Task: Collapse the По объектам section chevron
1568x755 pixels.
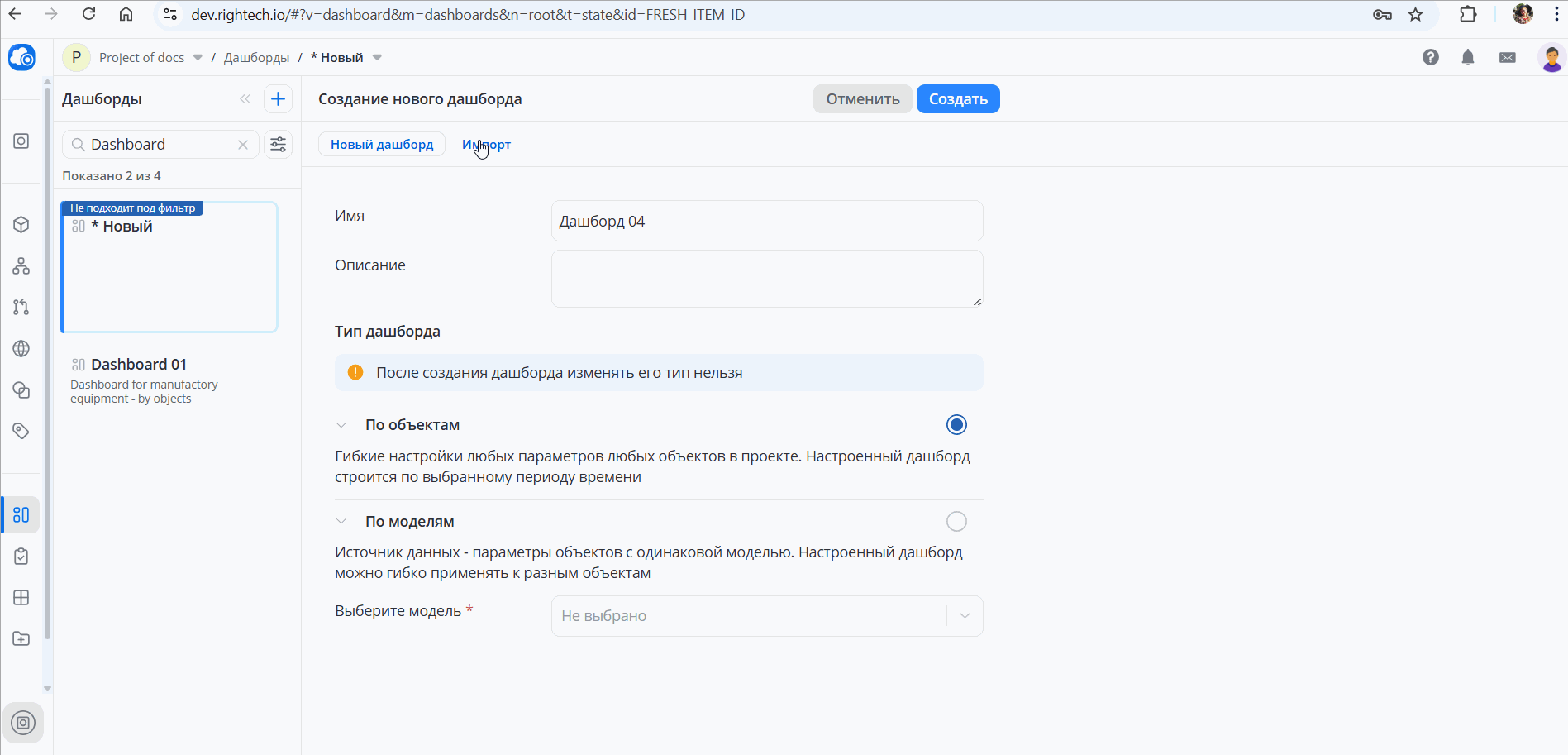Action: pyautogui.click(x=341, y=425)
